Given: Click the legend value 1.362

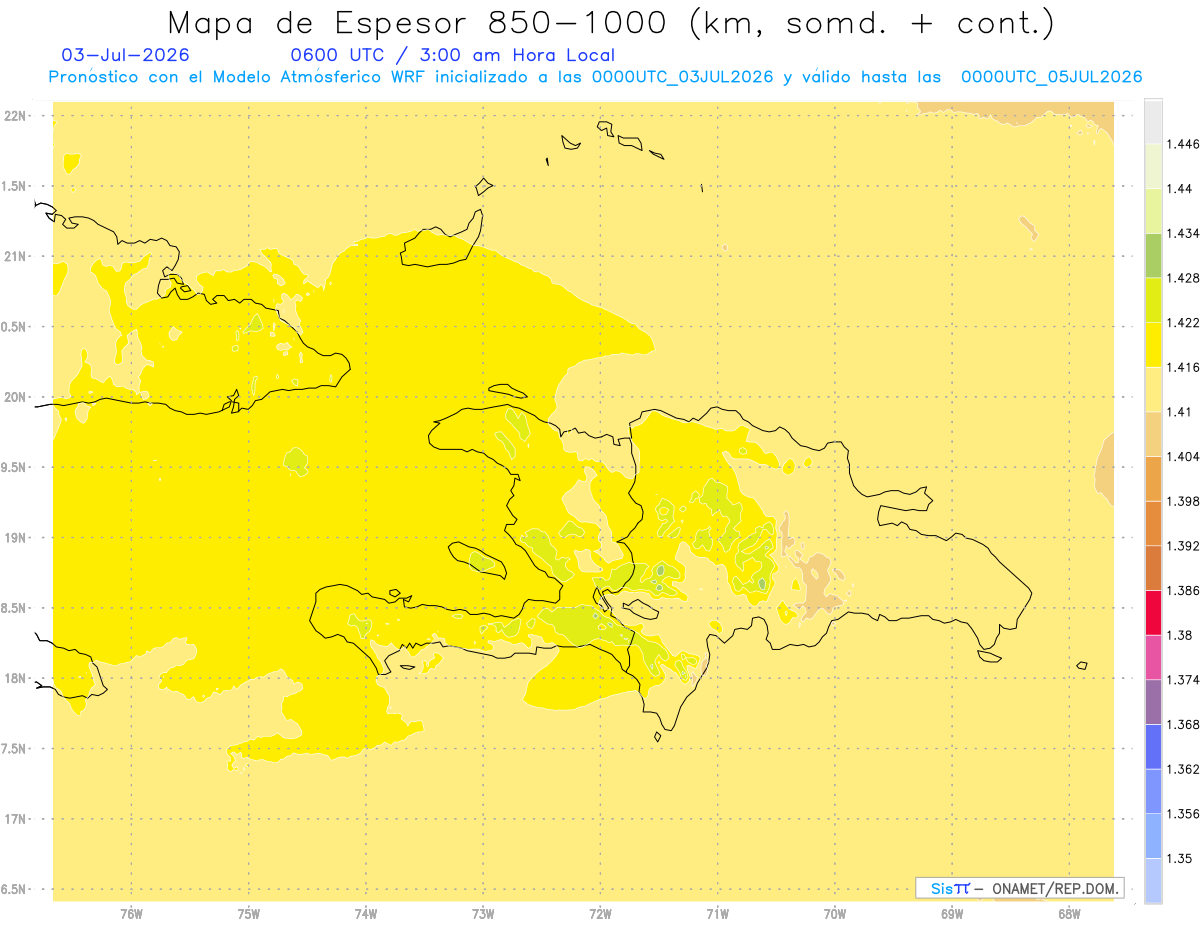Looking at the screenshot, I should coord(1182,769).
